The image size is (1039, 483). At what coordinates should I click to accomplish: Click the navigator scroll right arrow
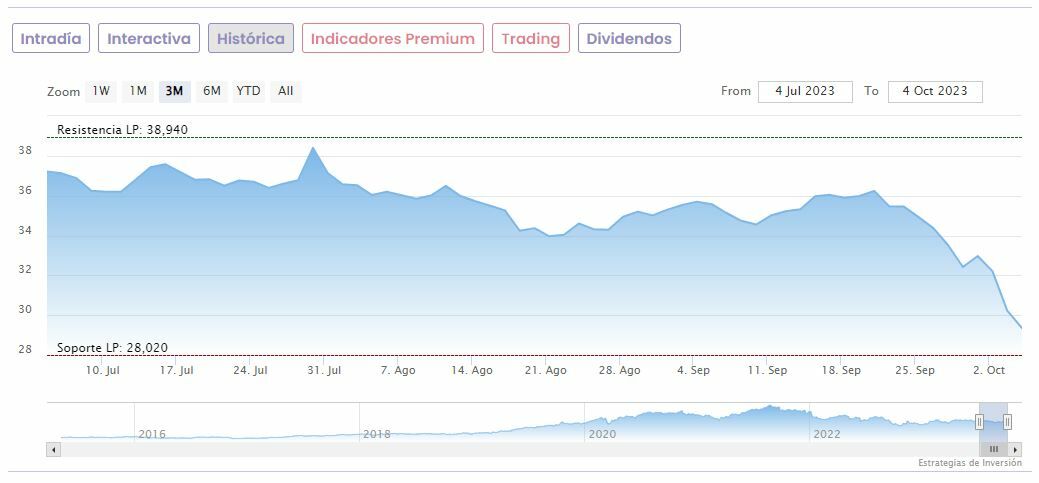click(1015, 450)
